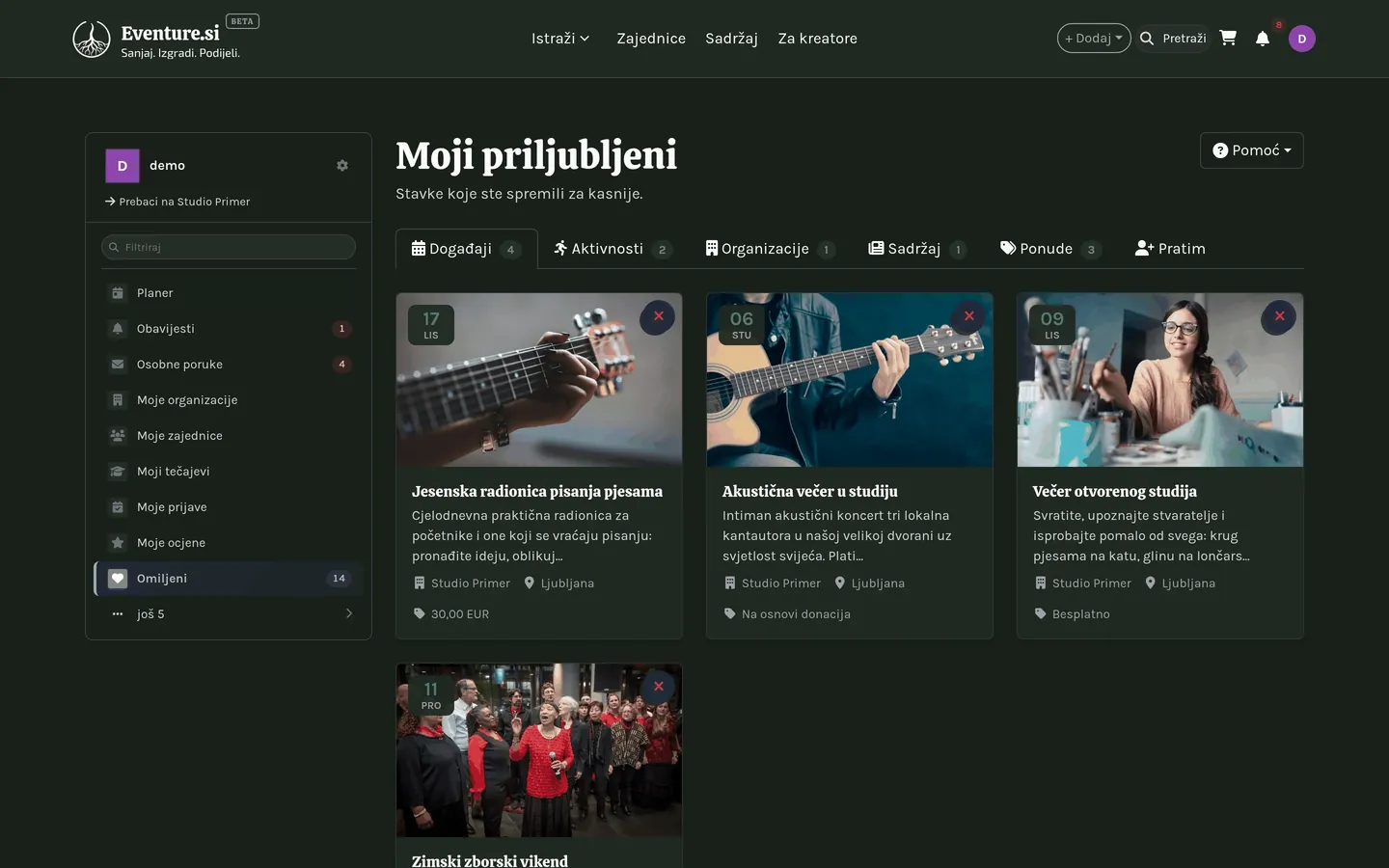This screenshot has height=868, width=1389.
Task: Open the painter woman event thumbnail
Action: coord(1160,380)
